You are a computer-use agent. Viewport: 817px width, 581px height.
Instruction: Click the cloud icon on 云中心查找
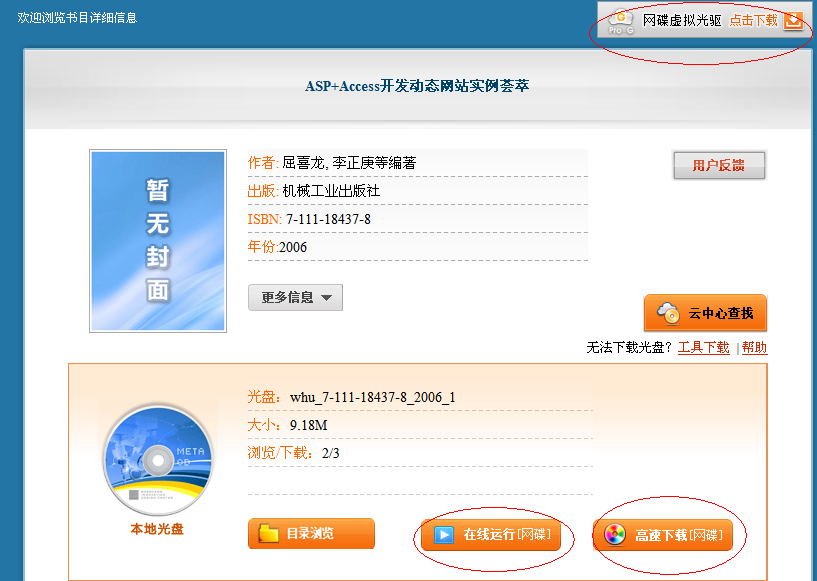click(667, 314)
